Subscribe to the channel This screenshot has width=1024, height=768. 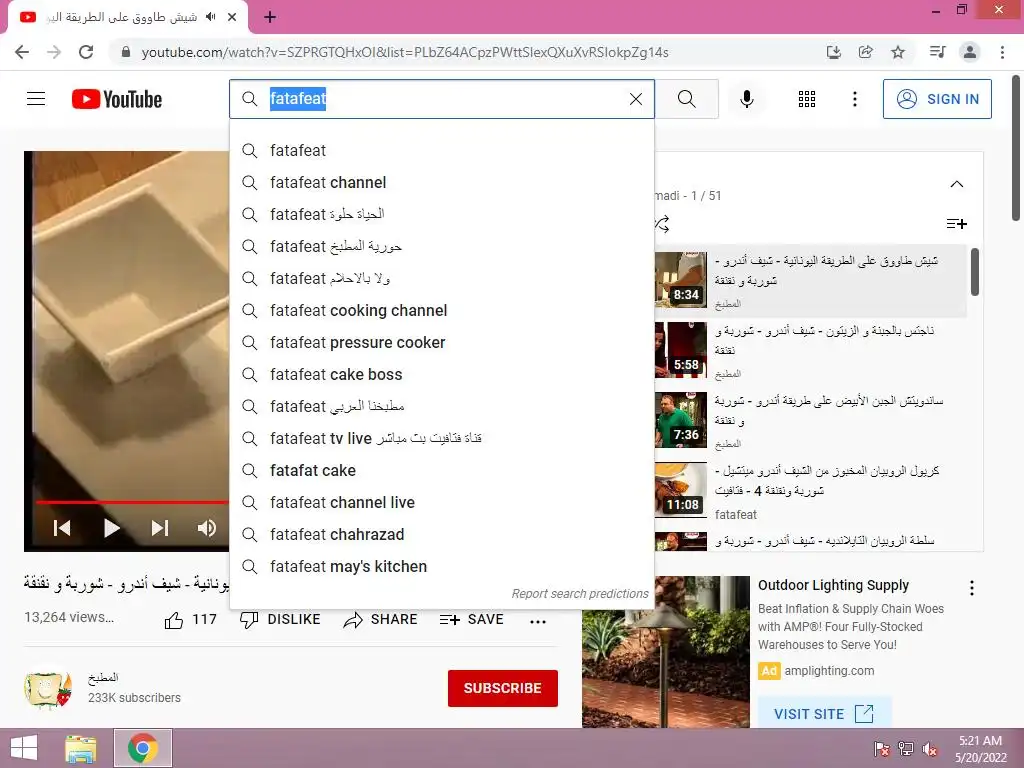point(502,688)
